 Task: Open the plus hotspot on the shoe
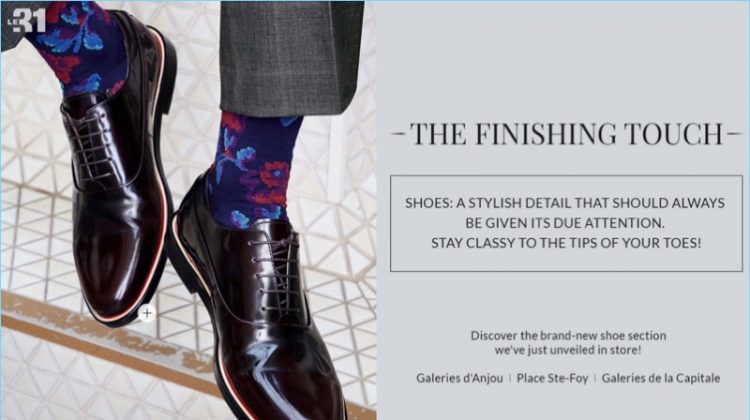coord(147,313)
